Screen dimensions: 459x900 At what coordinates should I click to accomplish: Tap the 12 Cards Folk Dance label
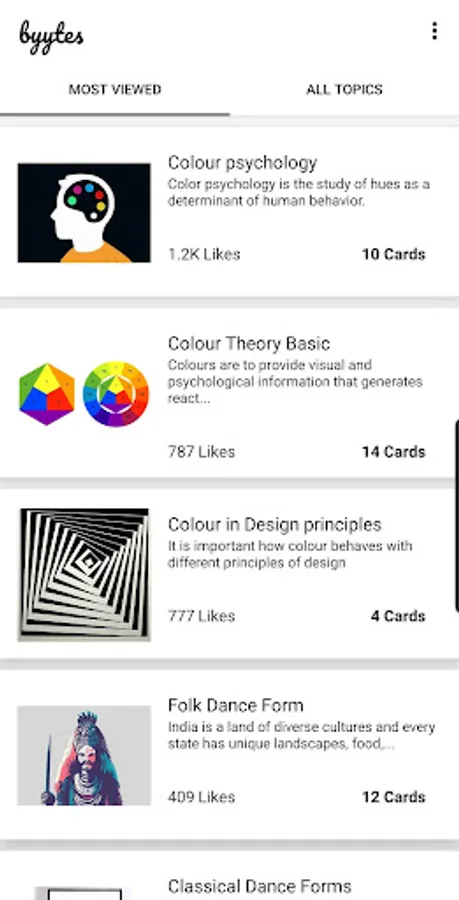394,797
